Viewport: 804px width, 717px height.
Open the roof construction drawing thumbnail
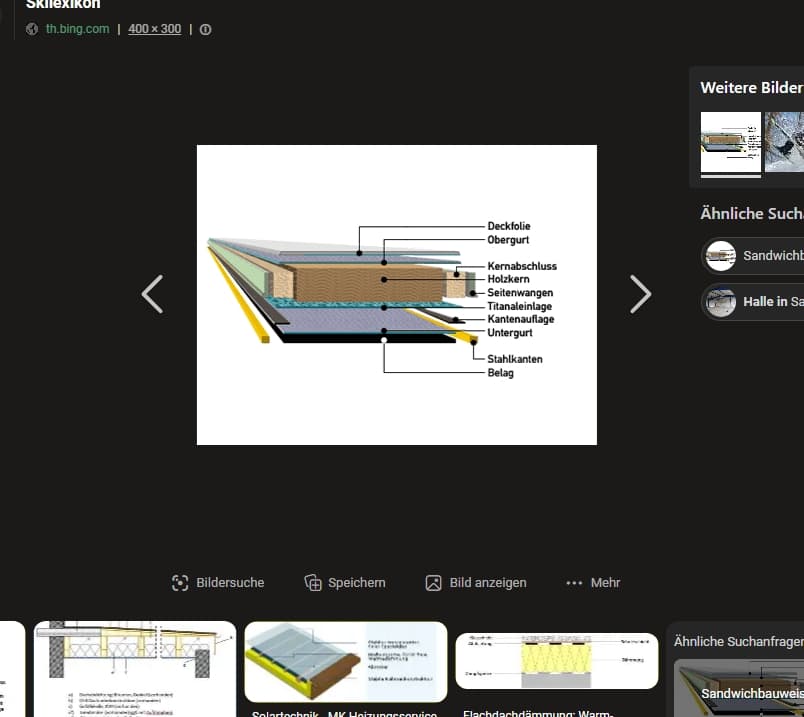click(135, 669)
